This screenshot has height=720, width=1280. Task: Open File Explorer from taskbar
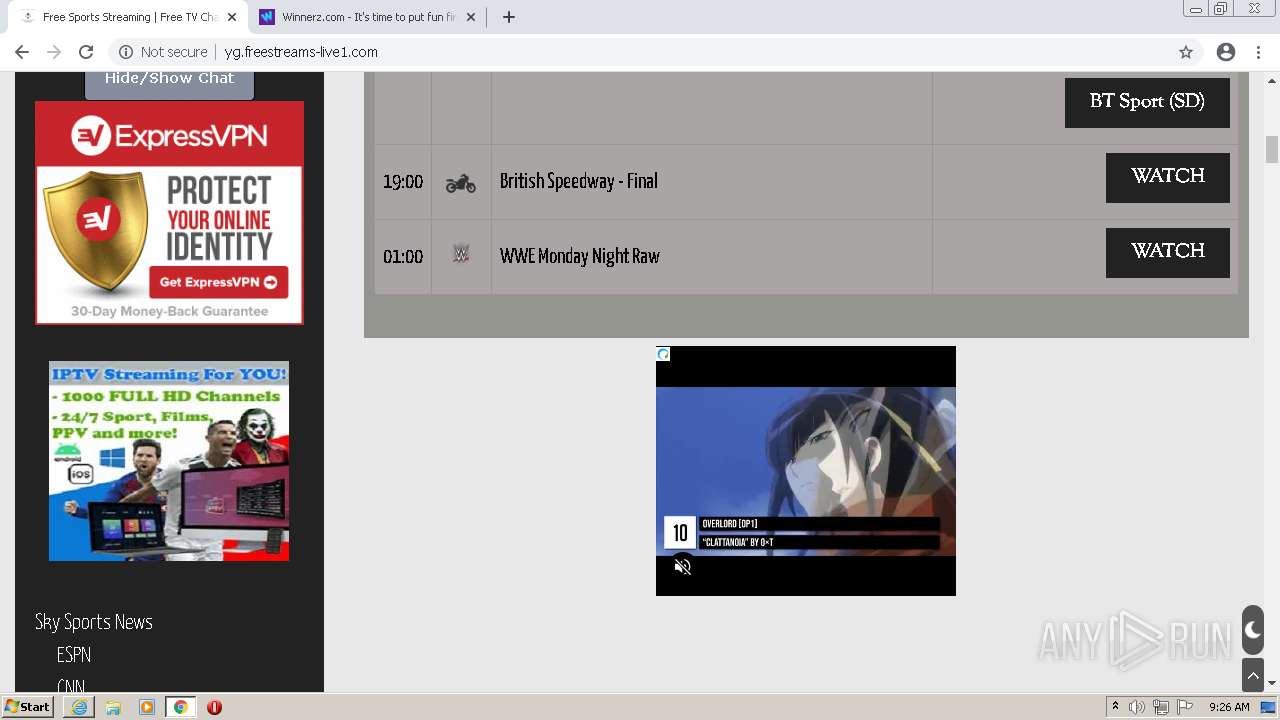pyautogui.click(x=113, y=707)
